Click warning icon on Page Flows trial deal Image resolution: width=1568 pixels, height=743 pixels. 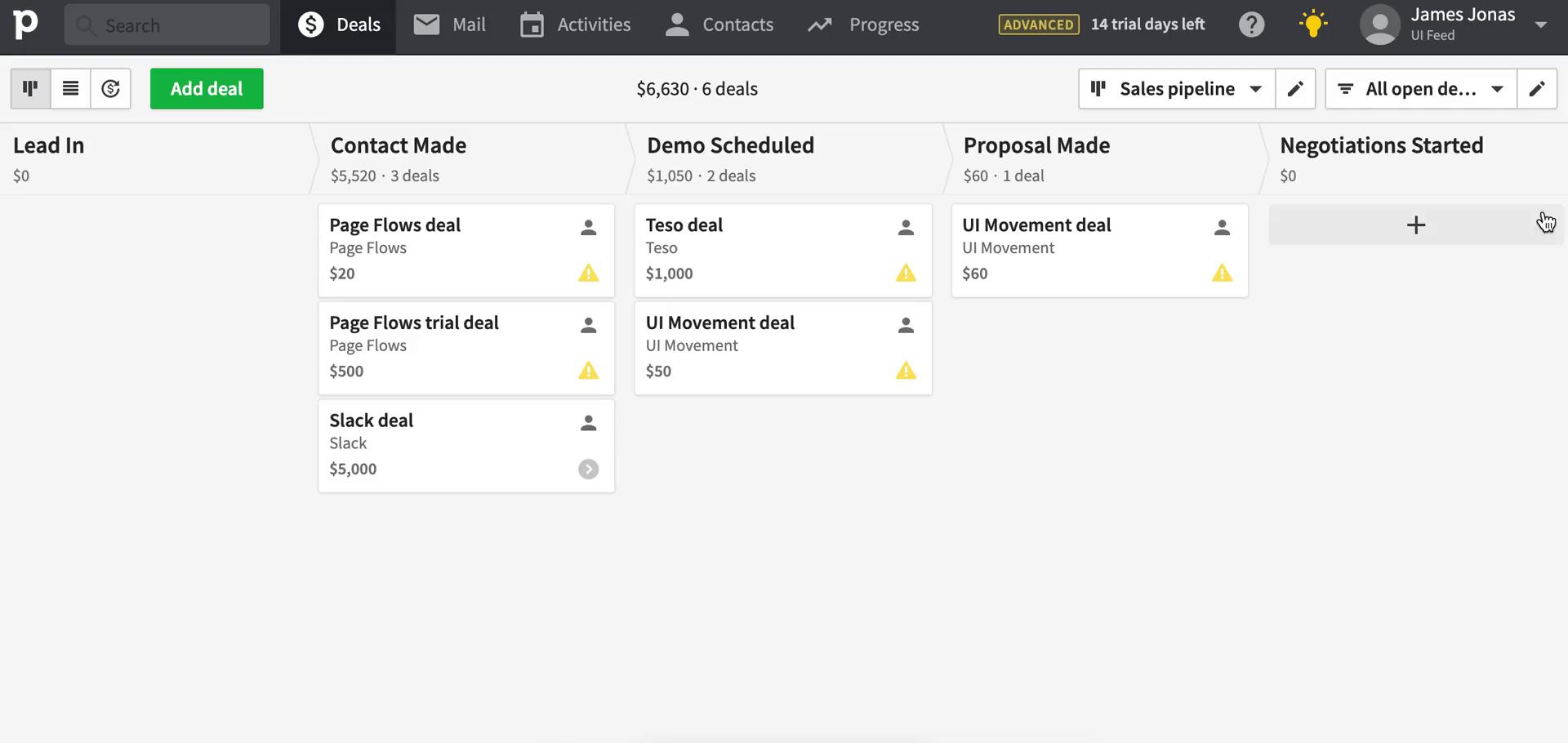point(588,371)
